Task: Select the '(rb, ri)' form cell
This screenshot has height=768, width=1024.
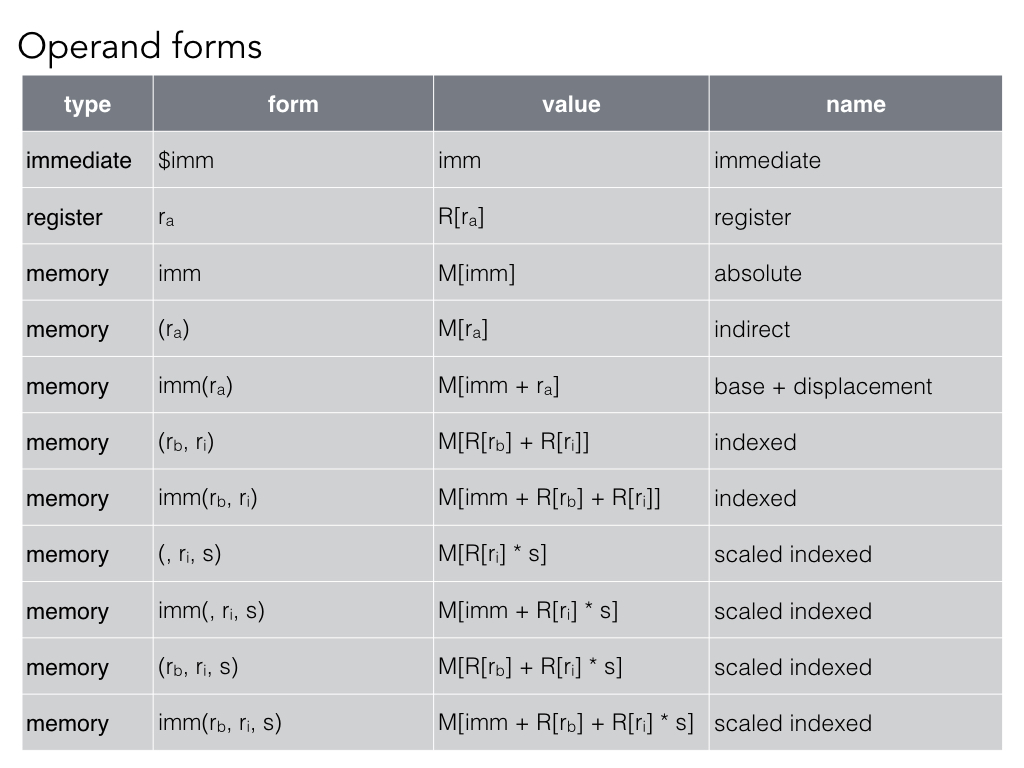Action: [x=186, y=442]
